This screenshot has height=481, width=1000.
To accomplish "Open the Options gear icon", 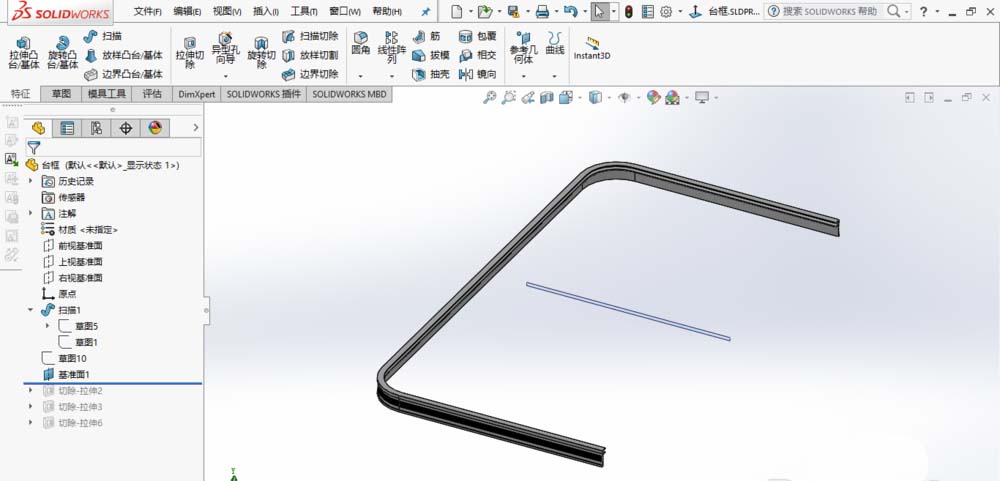I will click(x=666, y=11).
